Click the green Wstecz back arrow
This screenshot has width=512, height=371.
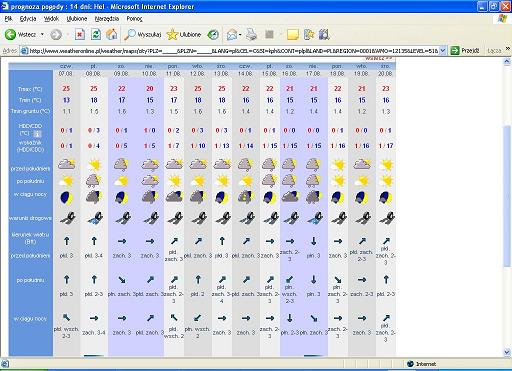coord(10,34)
